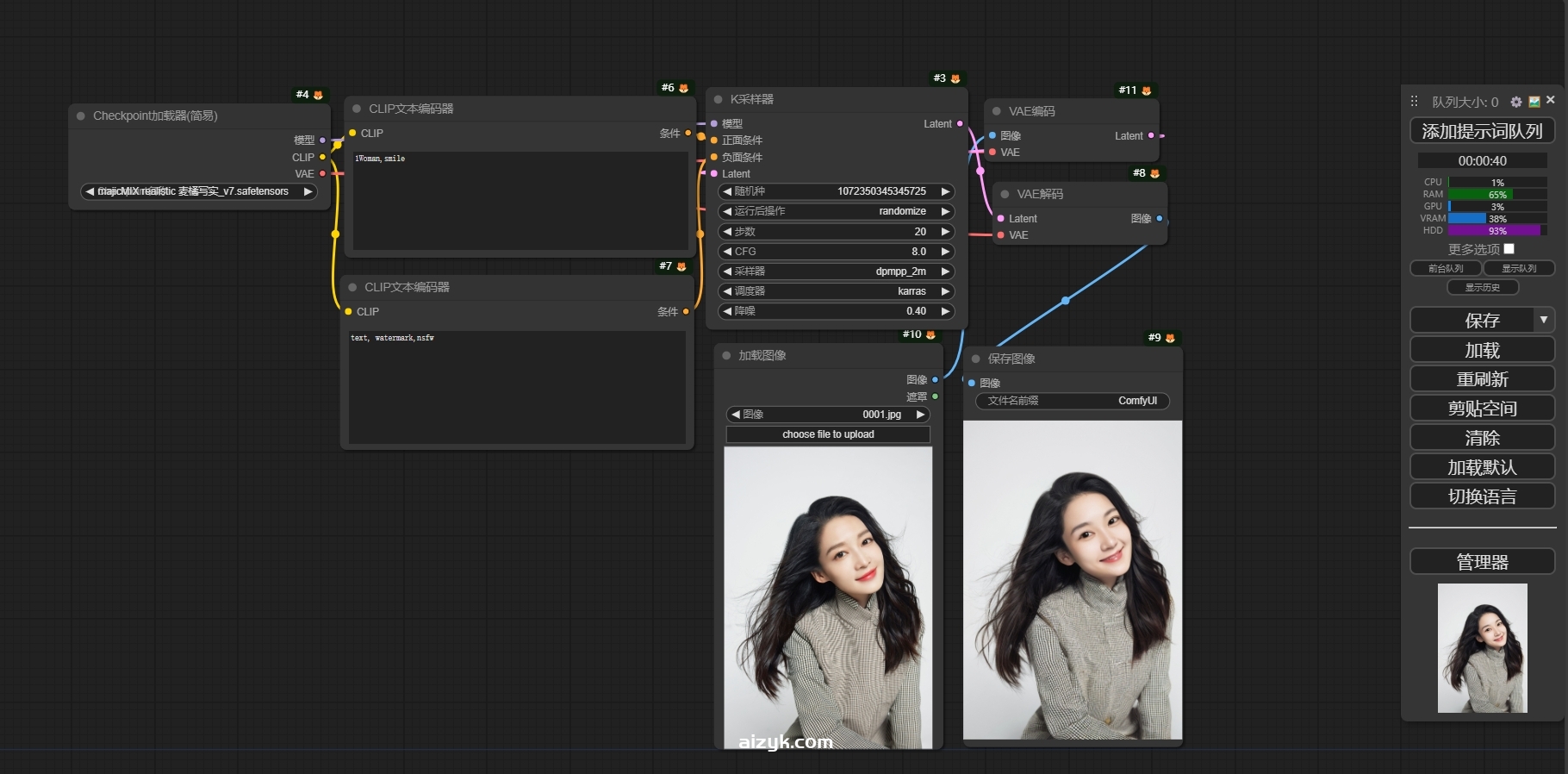Click the image feed icon in queue panel

point(1534,102)
